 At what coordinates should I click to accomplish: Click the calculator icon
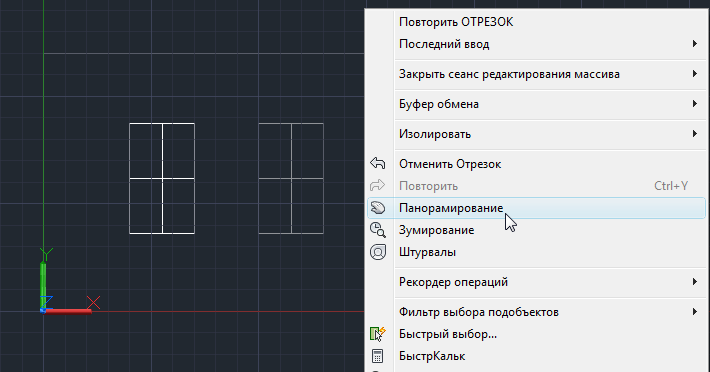(x=378, y=356)
